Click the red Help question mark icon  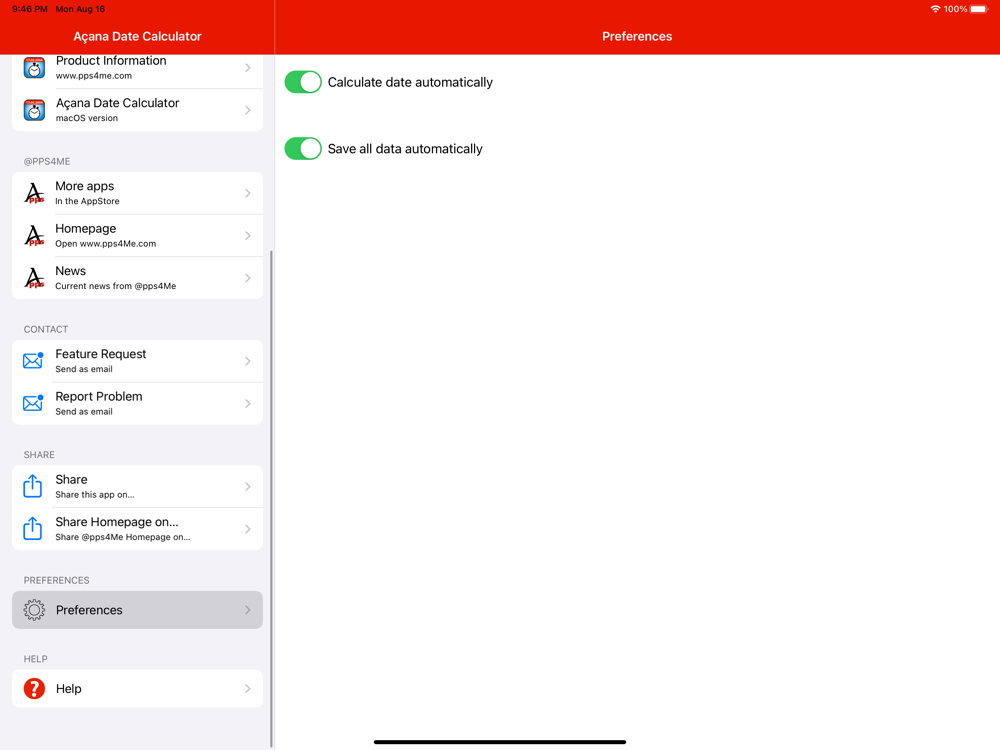34,689
